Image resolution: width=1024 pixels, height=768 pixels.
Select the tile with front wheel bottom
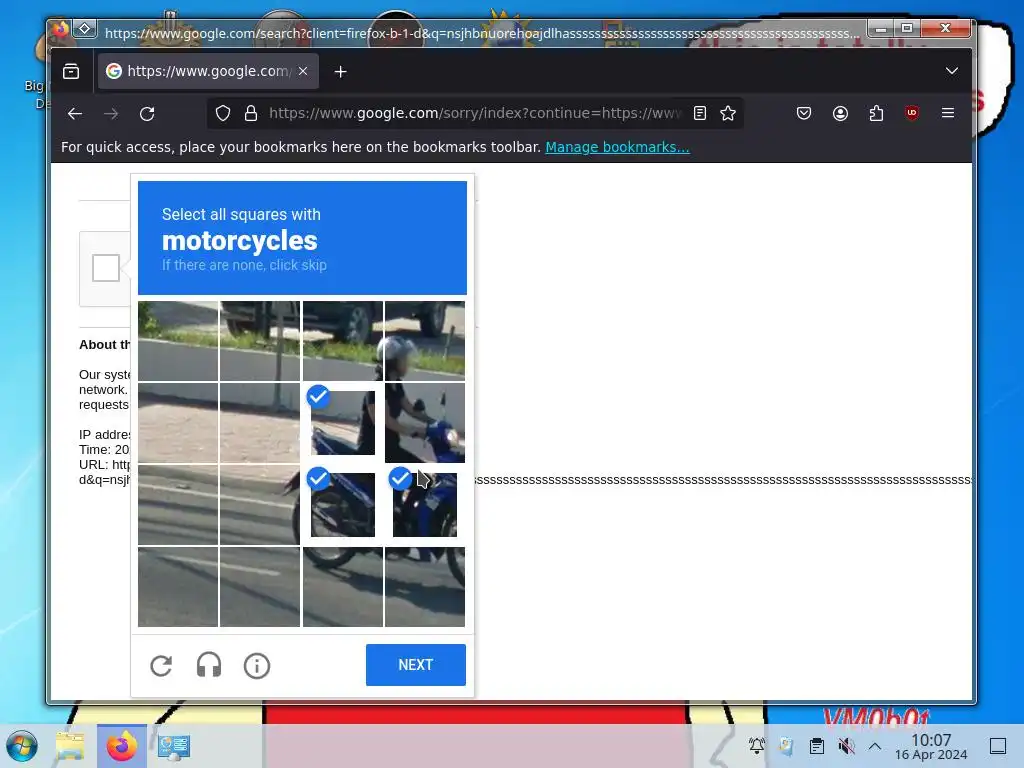pos(424,586)
